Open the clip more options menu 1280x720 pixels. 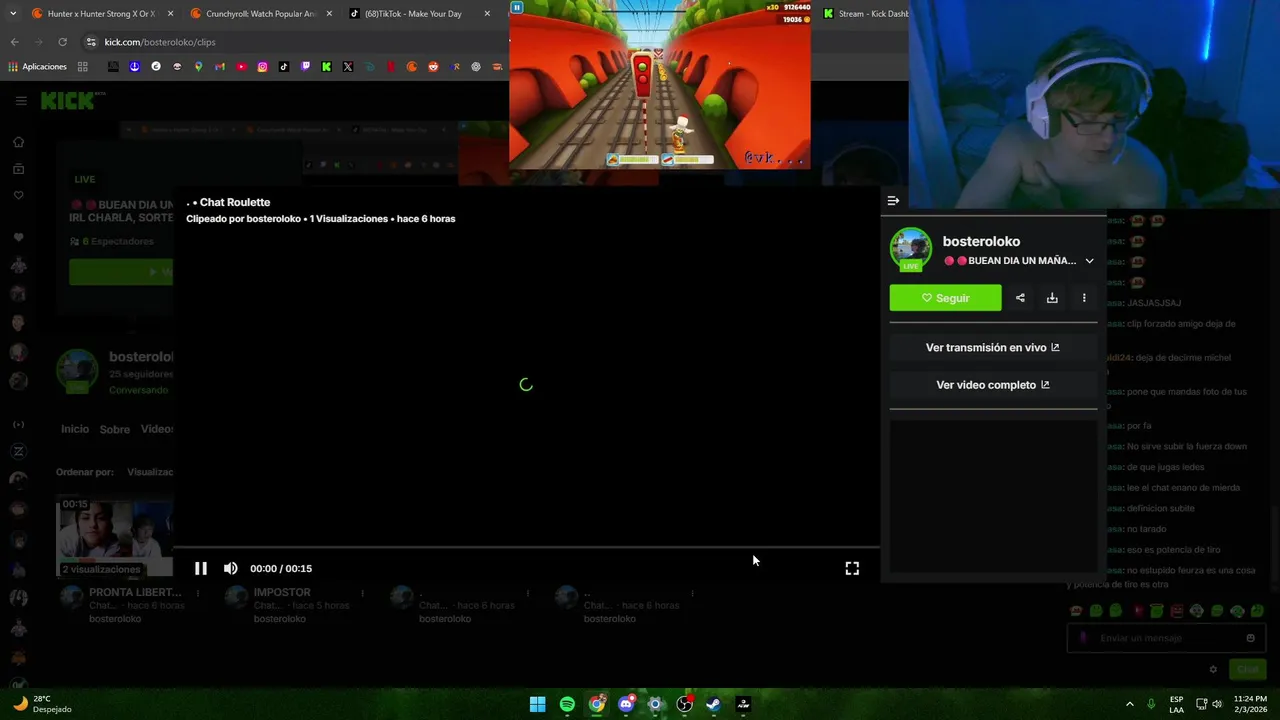pos(1084,298)
